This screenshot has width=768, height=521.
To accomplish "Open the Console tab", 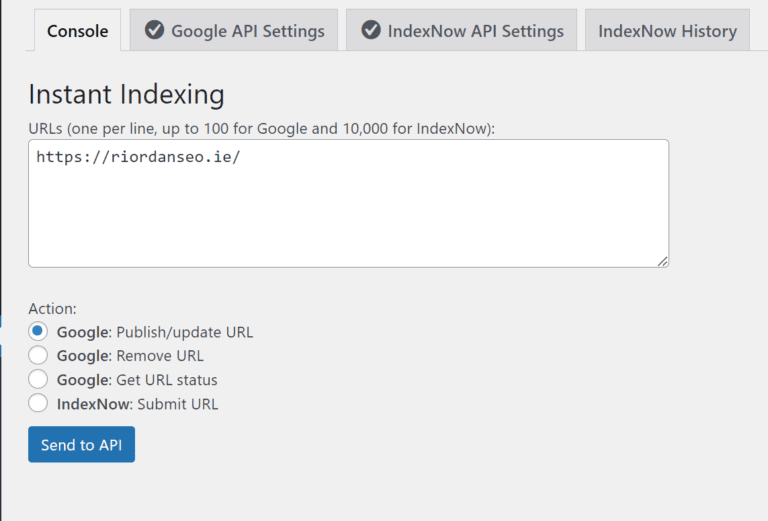I will tap(77, 31).
